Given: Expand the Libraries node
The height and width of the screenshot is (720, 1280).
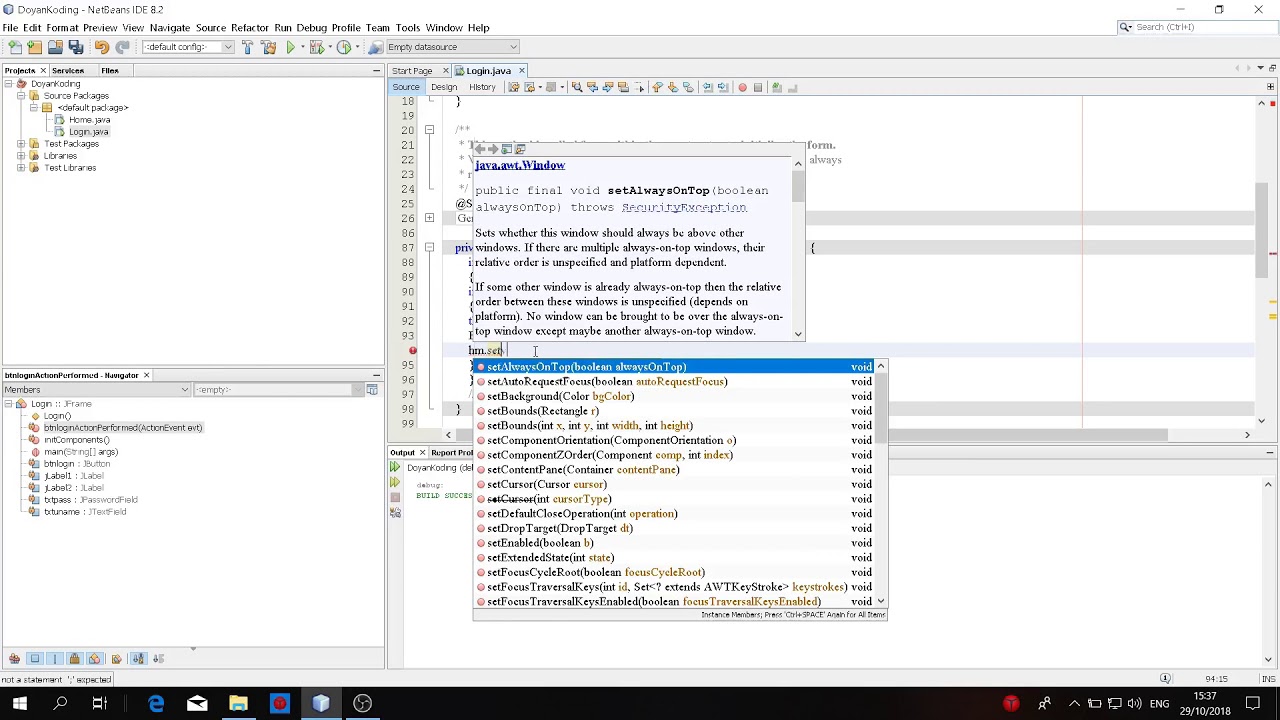Looking at the screenshot, I should point(21,156).
